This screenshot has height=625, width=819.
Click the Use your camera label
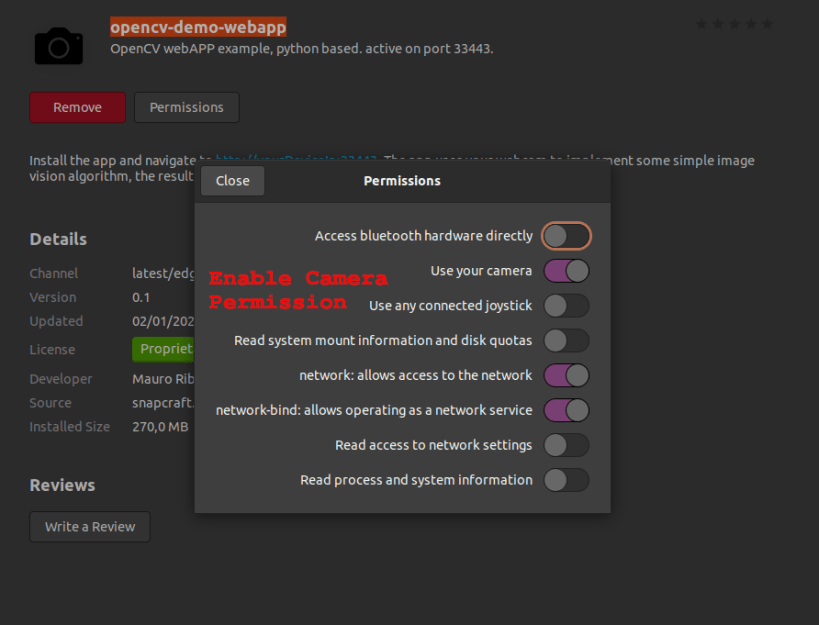(x=481, y=271)
